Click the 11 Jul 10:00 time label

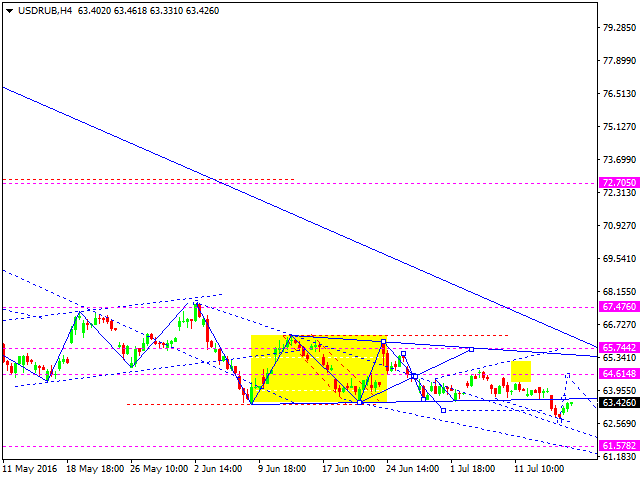pyautogui.click(x=539, y=469)
